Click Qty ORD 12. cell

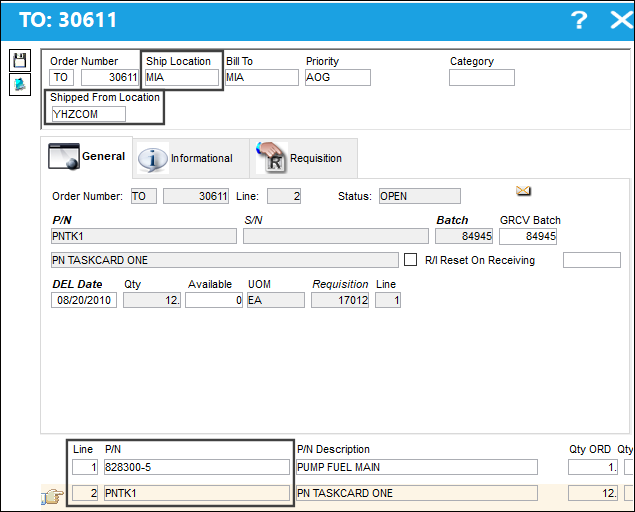(593, 493)
